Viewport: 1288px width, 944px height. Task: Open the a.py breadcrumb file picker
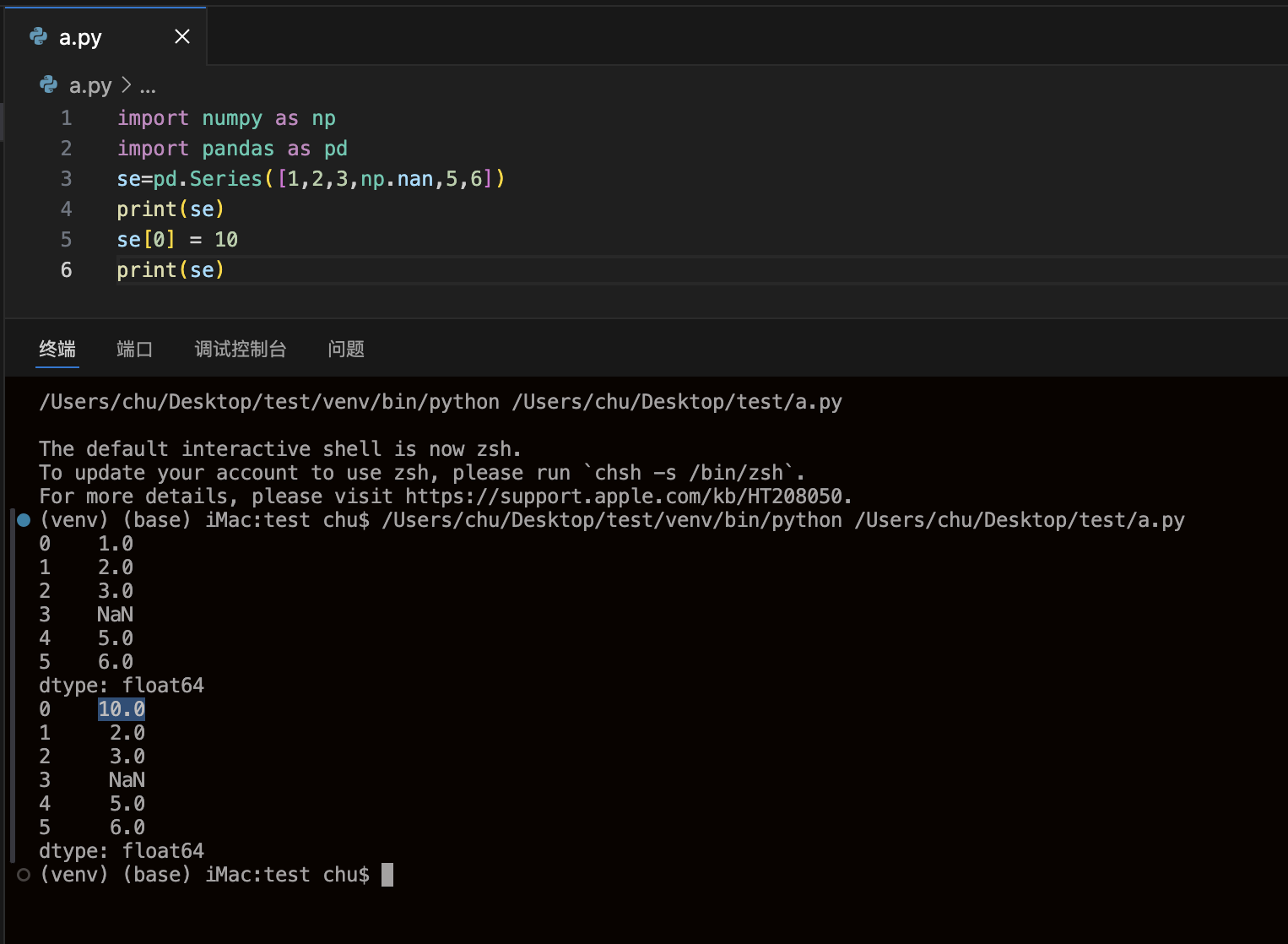(90, 86)
